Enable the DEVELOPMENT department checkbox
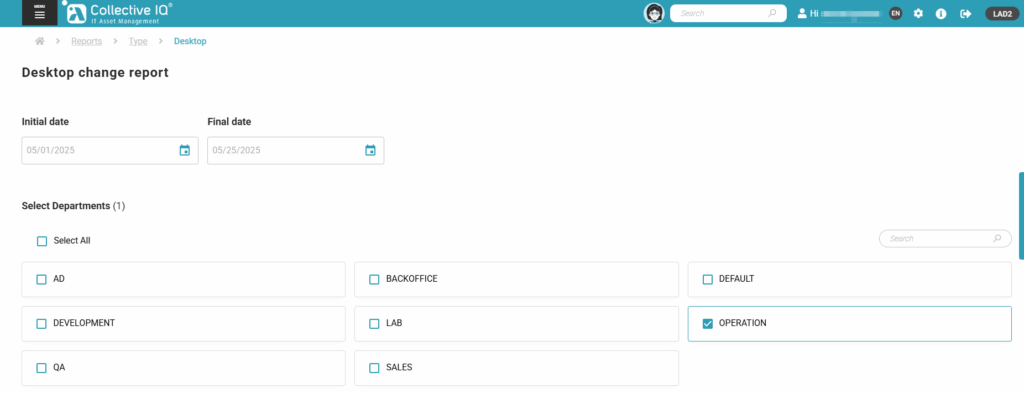The image size is (1024, 393). (x=42, y=324)
